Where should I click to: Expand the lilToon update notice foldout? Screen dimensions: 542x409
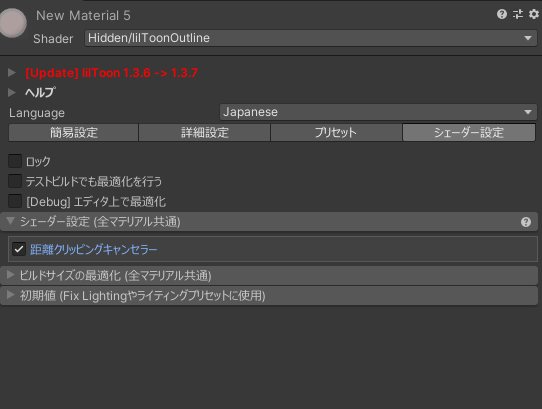[x=12, y=73]
